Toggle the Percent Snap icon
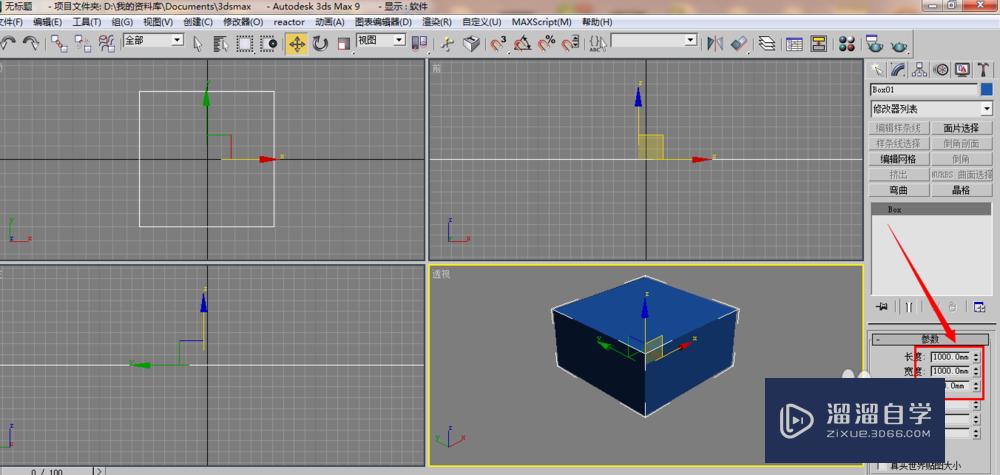This screenshot has width=1000, height=475. [547, 43]
